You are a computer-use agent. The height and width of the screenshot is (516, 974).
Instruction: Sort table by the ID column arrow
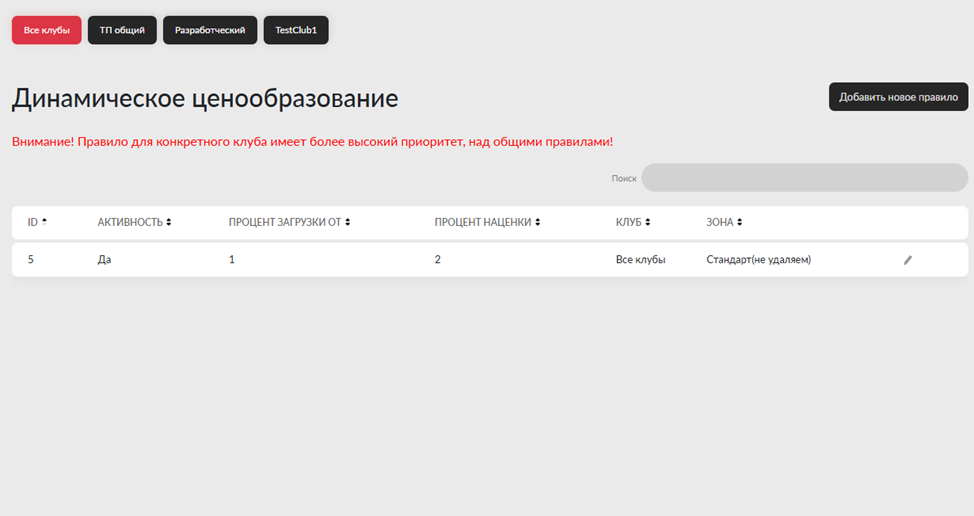click(44, 222)
